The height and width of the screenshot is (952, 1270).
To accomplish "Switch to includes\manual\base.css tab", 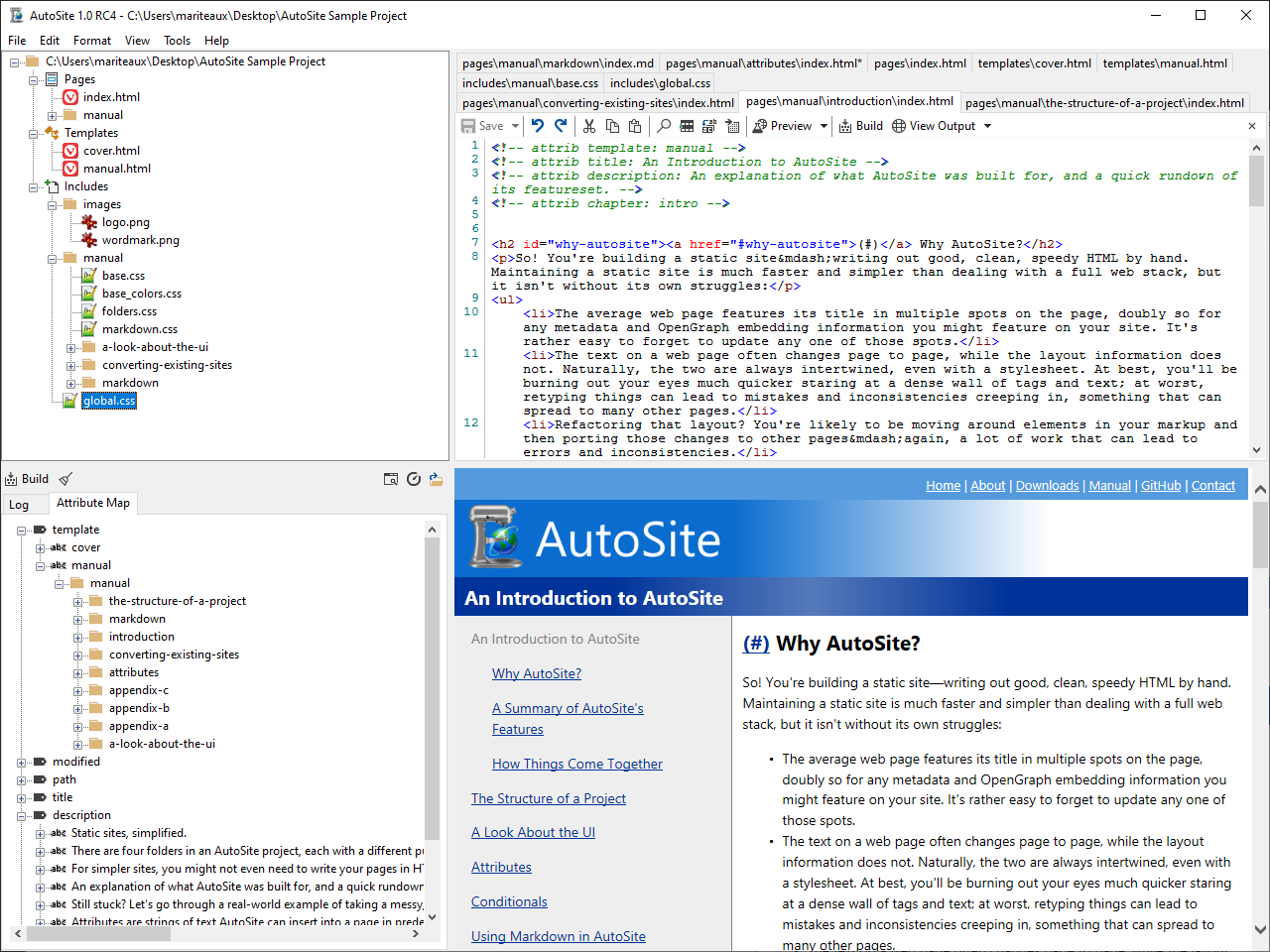I will click(x=530, y=83).
